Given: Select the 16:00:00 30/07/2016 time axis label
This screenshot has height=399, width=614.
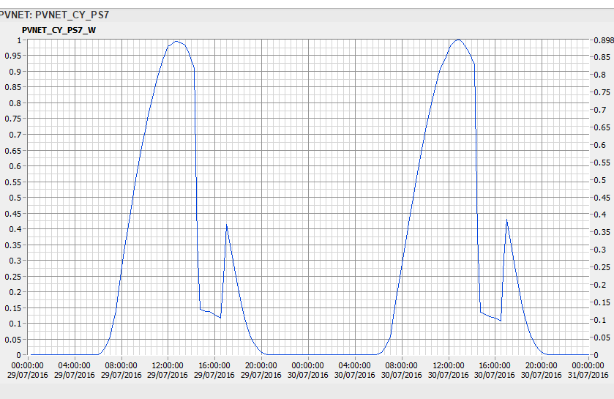Looking at the screenshot, I should (x=495, y=370).
